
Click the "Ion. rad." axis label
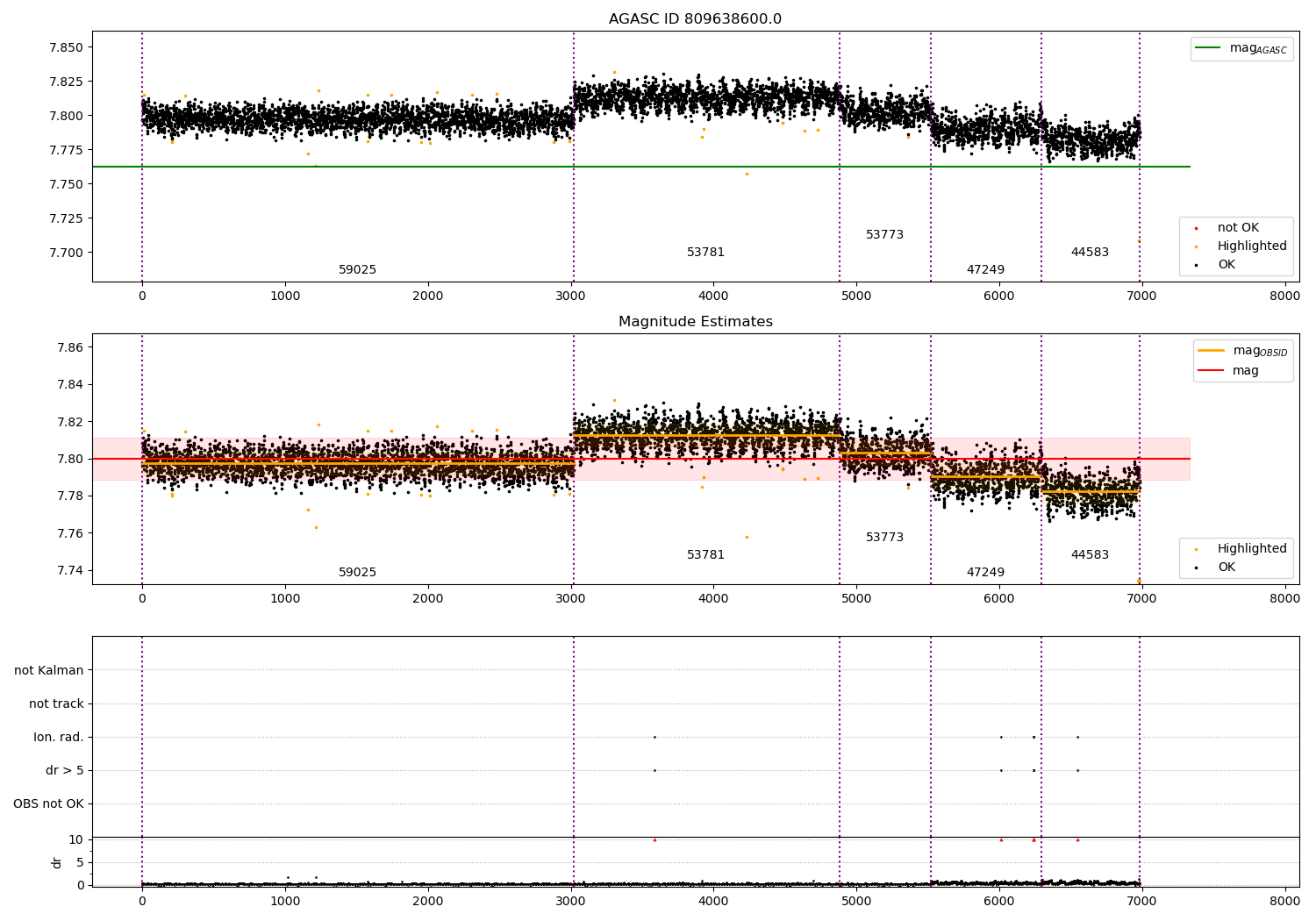click(x=59, y=737)
